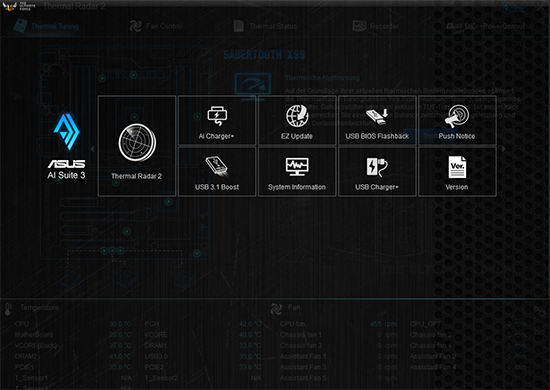Select the VCORE(Back) temperature row
550x390 pixels.
click(x=73, y=345)
